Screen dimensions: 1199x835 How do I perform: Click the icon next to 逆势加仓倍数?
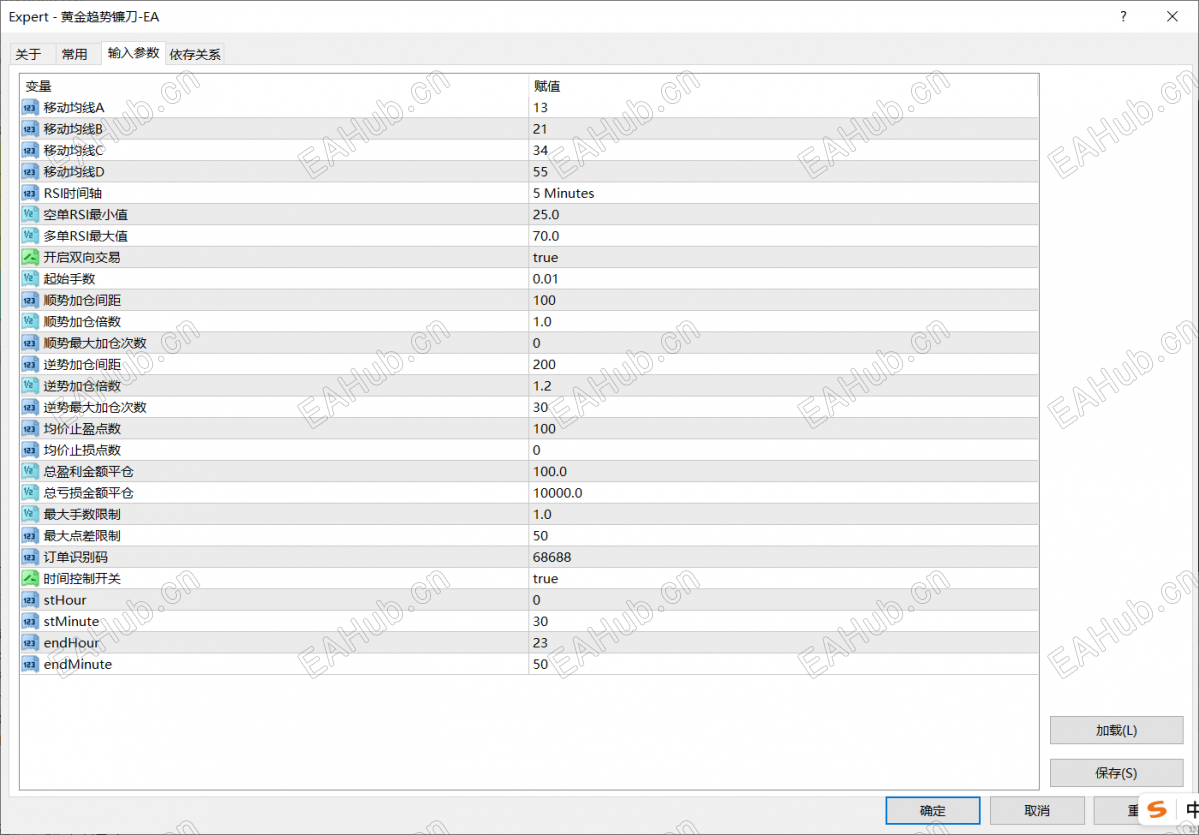(31, 385)
